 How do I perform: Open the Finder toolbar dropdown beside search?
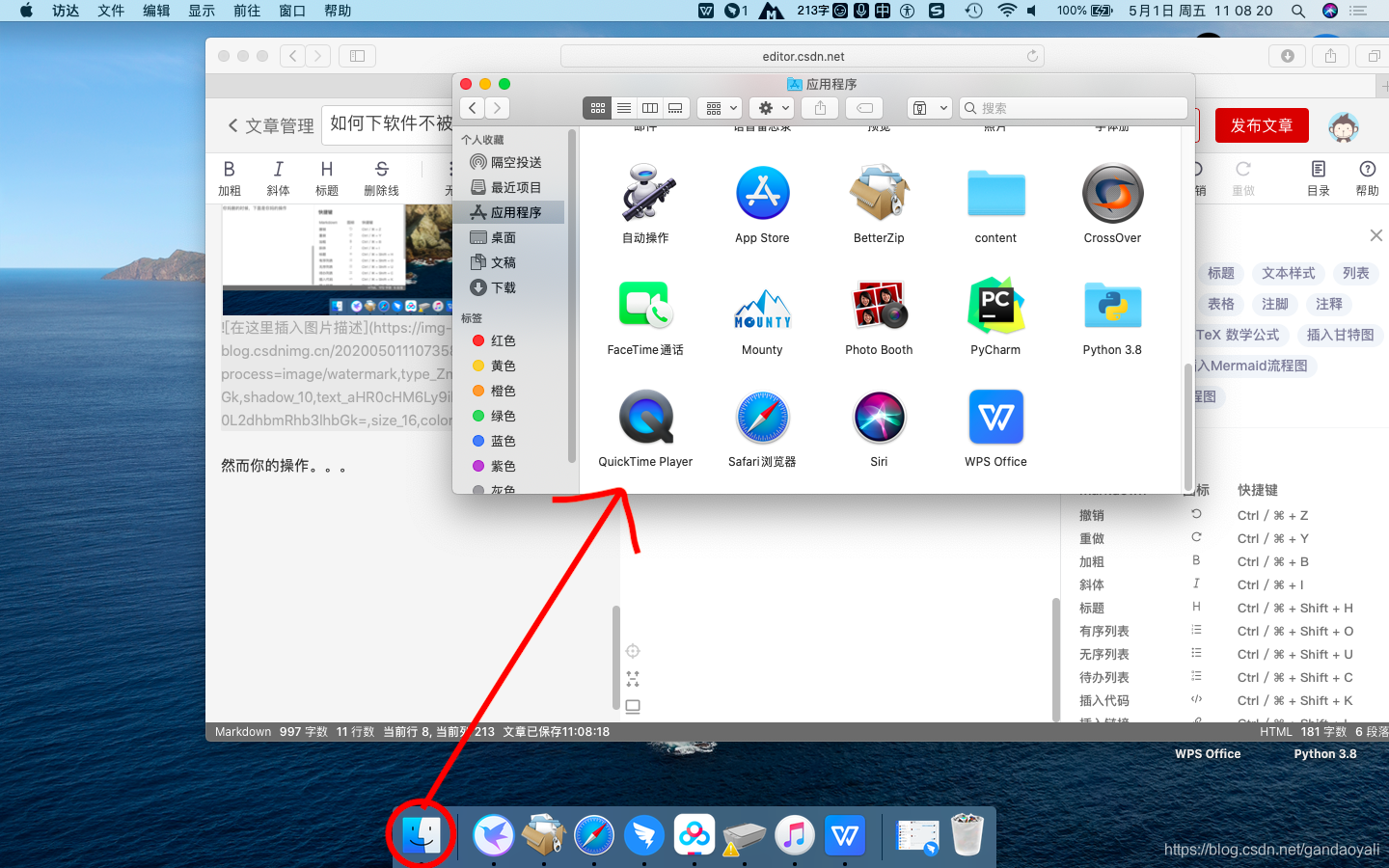click(930, 108)
